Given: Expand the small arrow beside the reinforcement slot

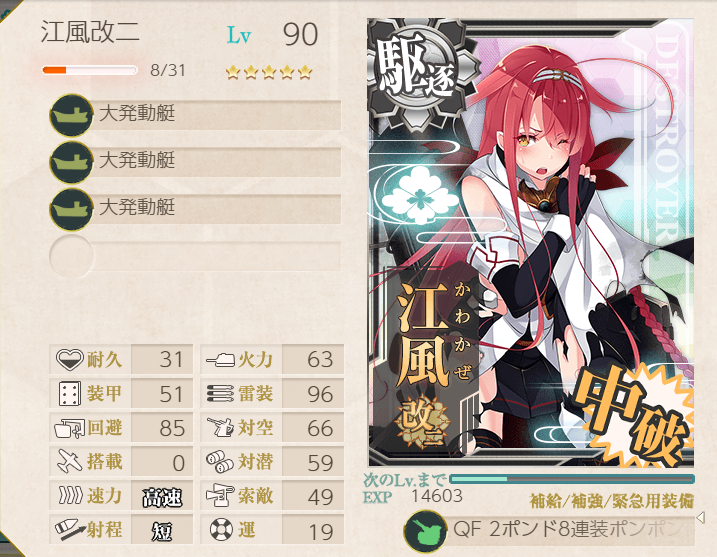Looking at the screenshot, I should pyautogui.click(x=700, y=518).
